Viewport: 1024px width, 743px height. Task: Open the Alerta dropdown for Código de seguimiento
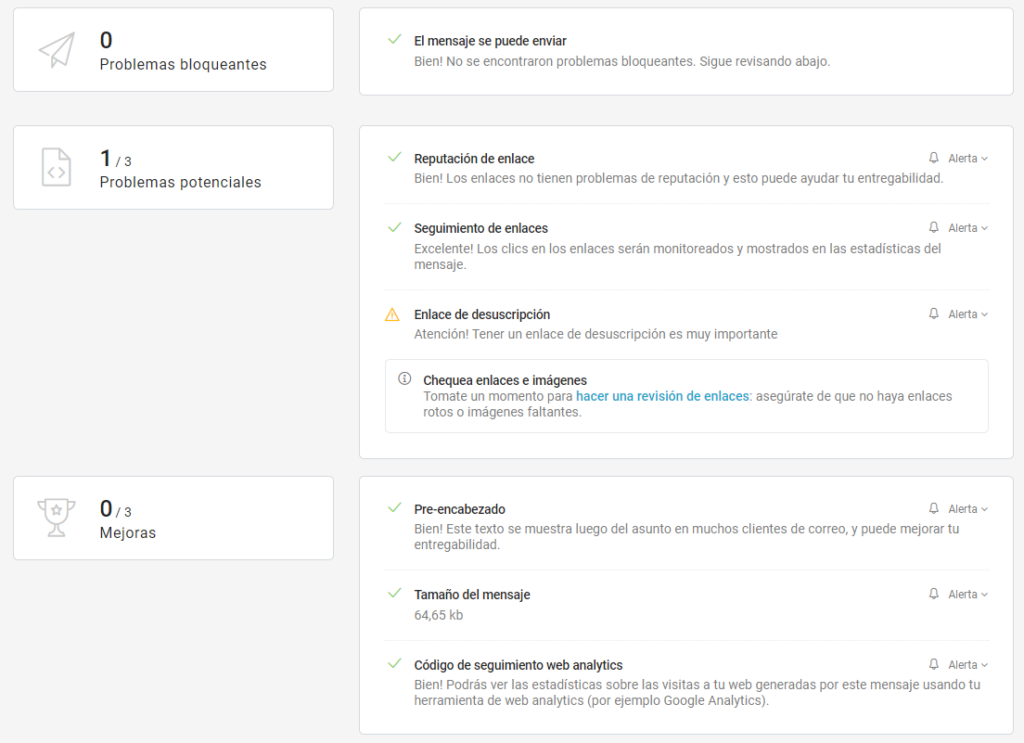[967, 665]
